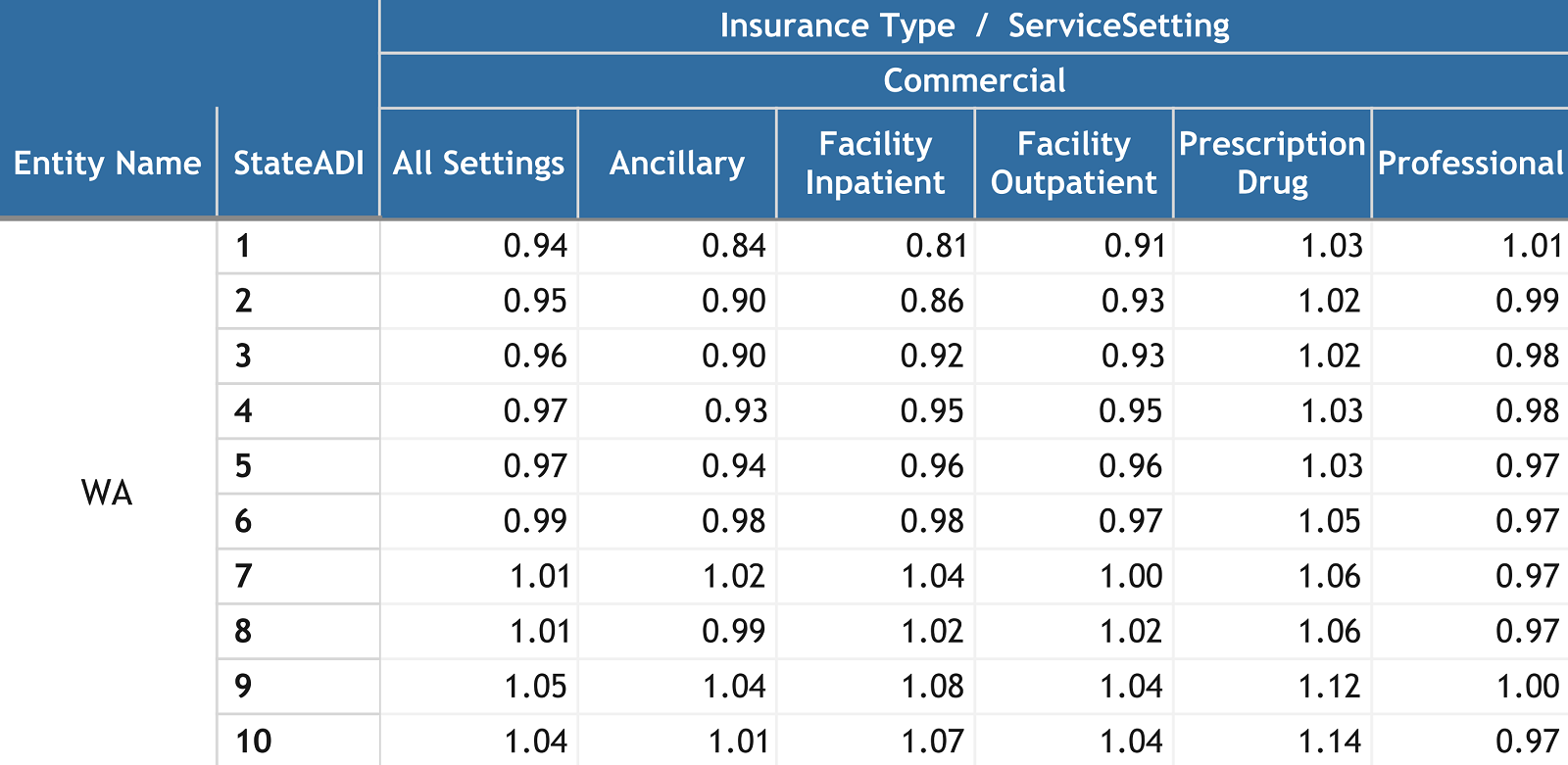This screenshot has height=765, width=1568.
Task: Select the Professional column header
Action: [1470, 163]
